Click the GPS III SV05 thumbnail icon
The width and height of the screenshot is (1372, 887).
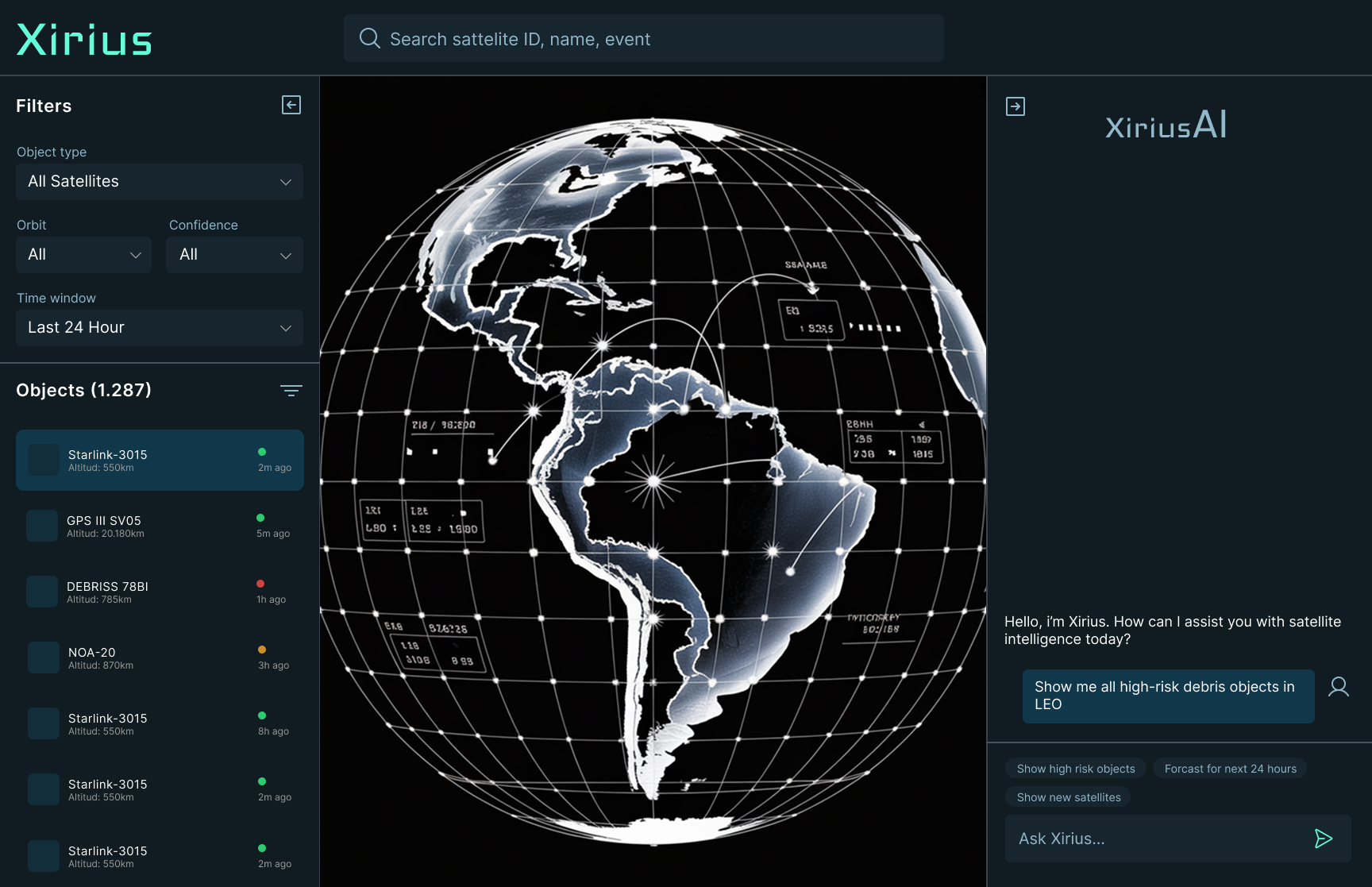(x=42, y=526)
